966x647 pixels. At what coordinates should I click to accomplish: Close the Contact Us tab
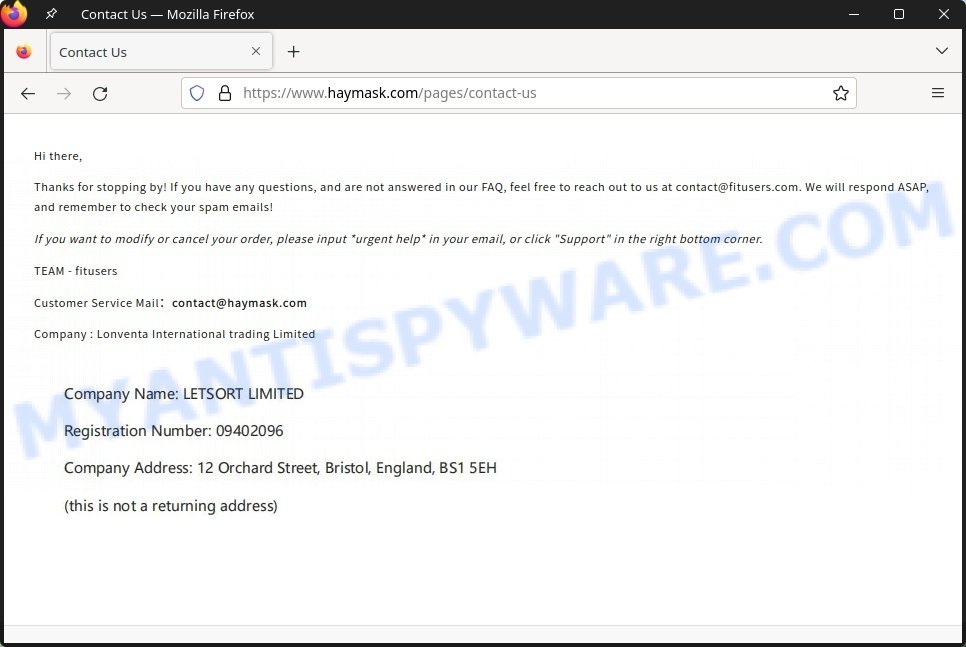[256, 51]
